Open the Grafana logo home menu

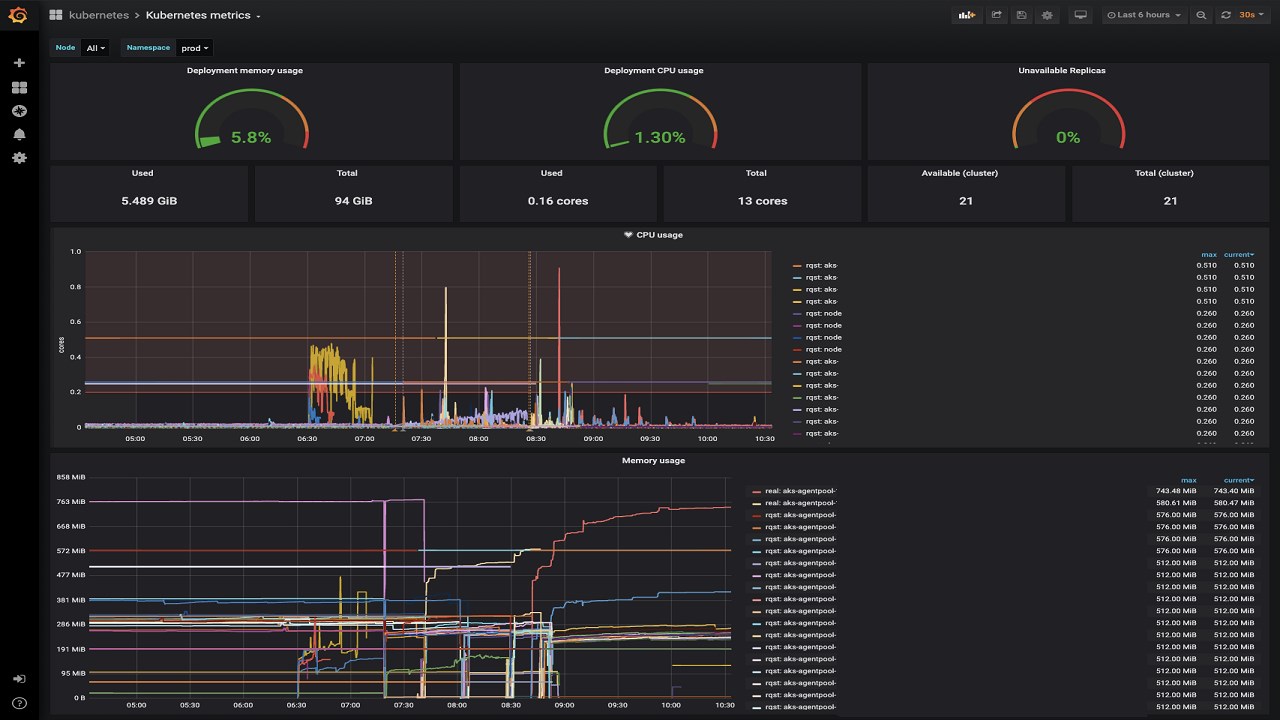18,15
